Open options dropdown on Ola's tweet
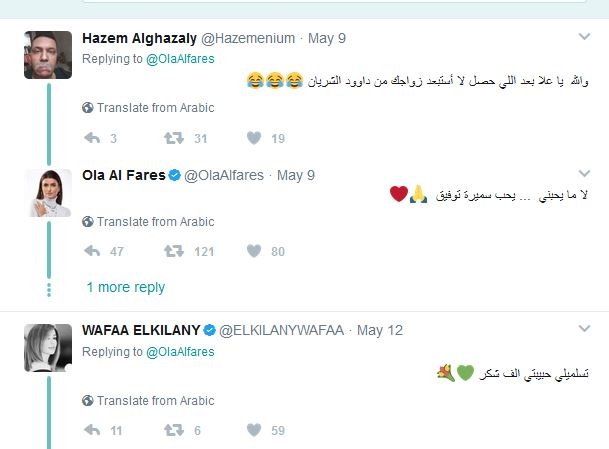This screenshot has width=609, height=449. pyautogui.click(x=585, y=174)
